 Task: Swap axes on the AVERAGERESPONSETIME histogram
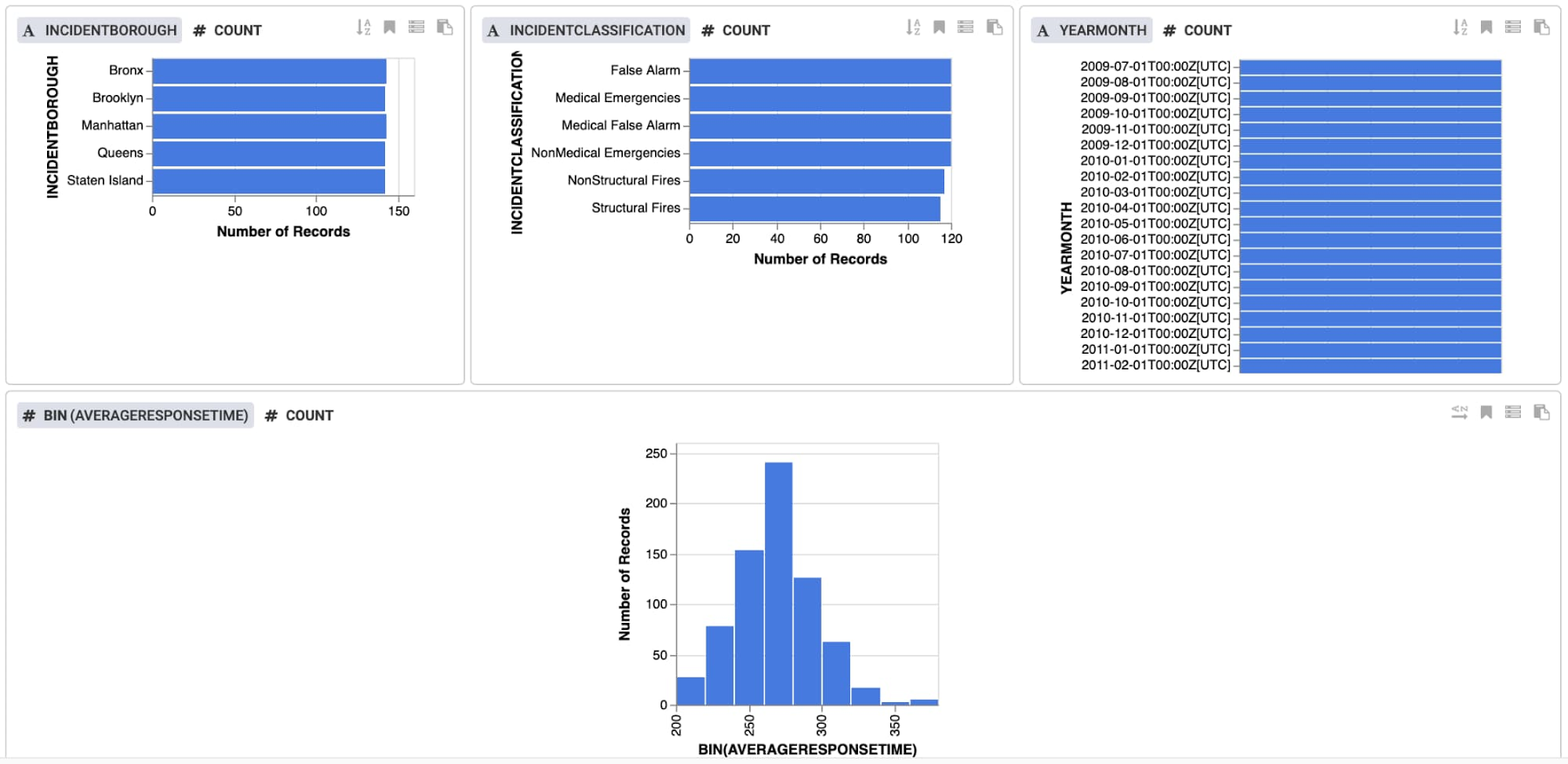click(x=1459, y=413)
